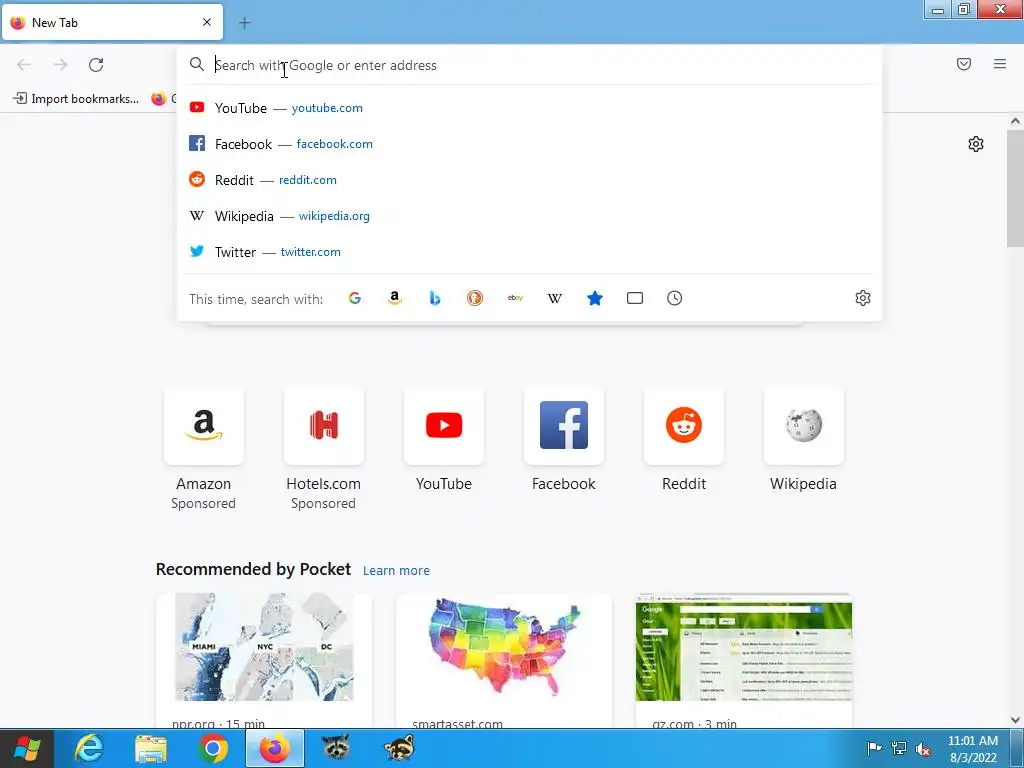Click the first raccoon taskbar icon
This screenshot has height=768, width=1024.
click(x=336, y=748)
